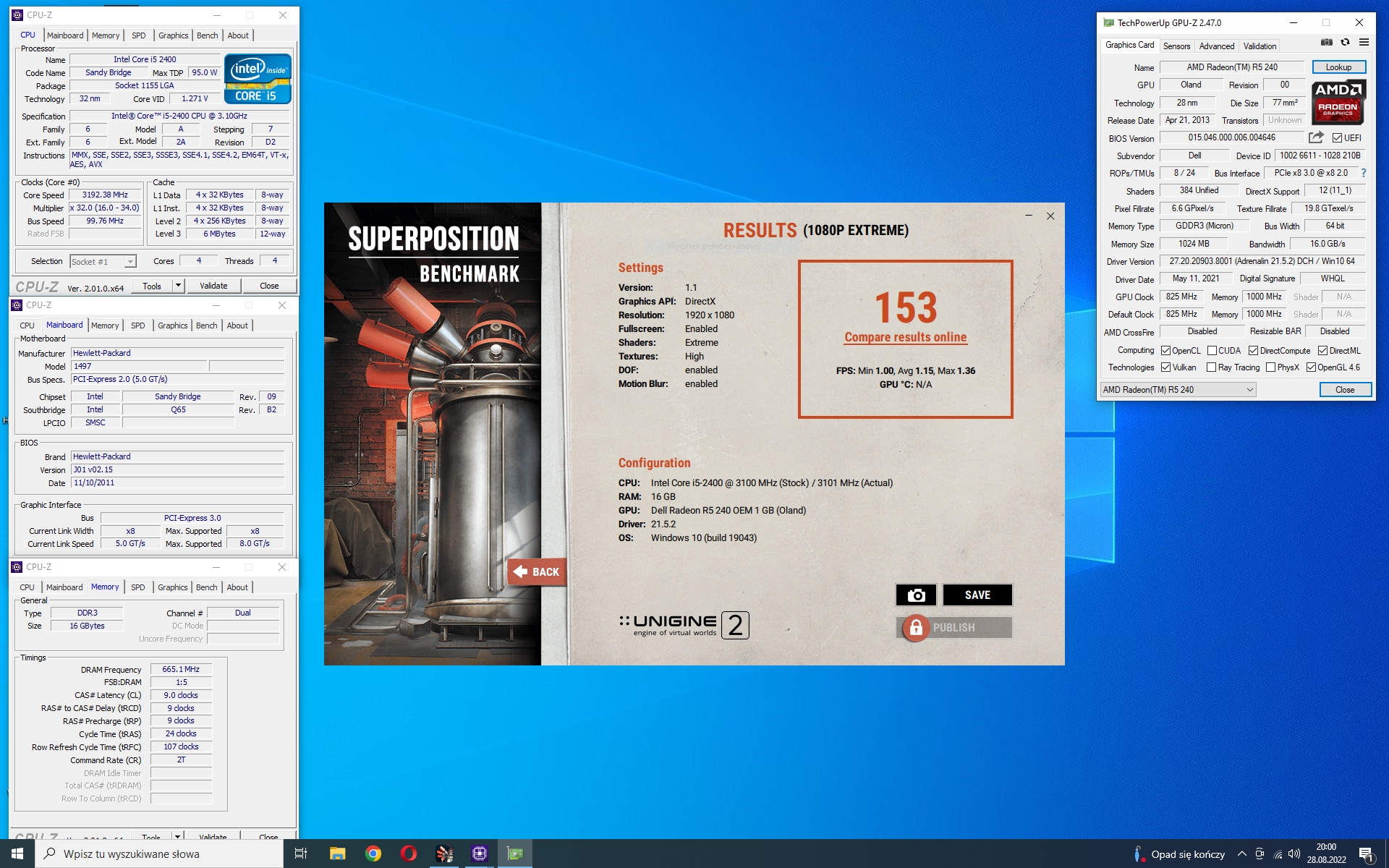The width and height of the screenshot is (1389, 868).
Task: Open the network icon in system tray
Action: point(1278,854)
